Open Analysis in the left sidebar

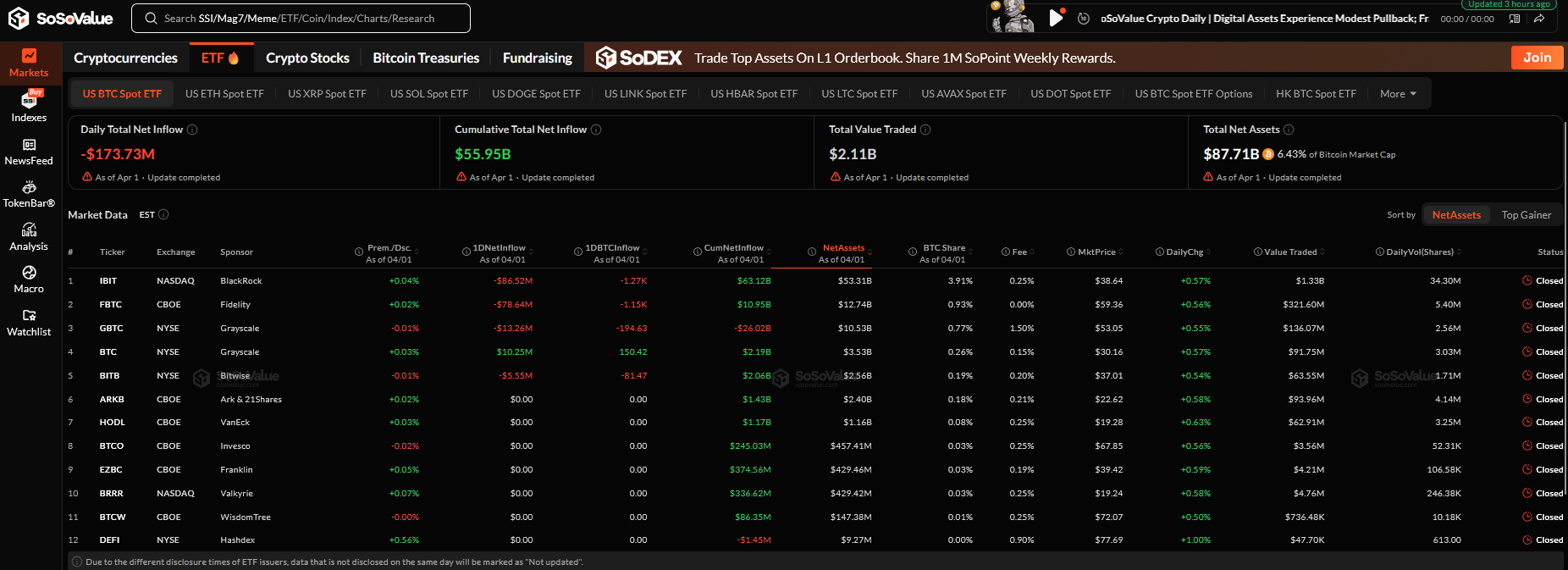click(29, 238)
